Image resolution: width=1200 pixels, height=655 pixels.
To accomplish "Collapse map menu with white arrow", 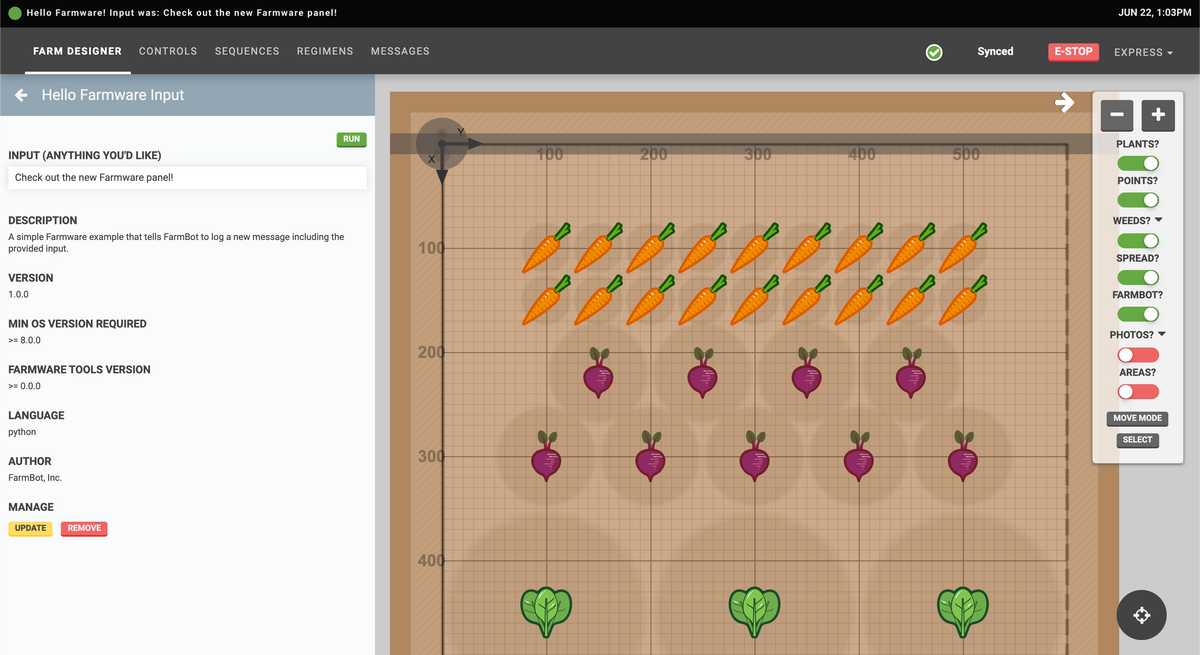I will pyautogui.click(x=1064, y=102).
